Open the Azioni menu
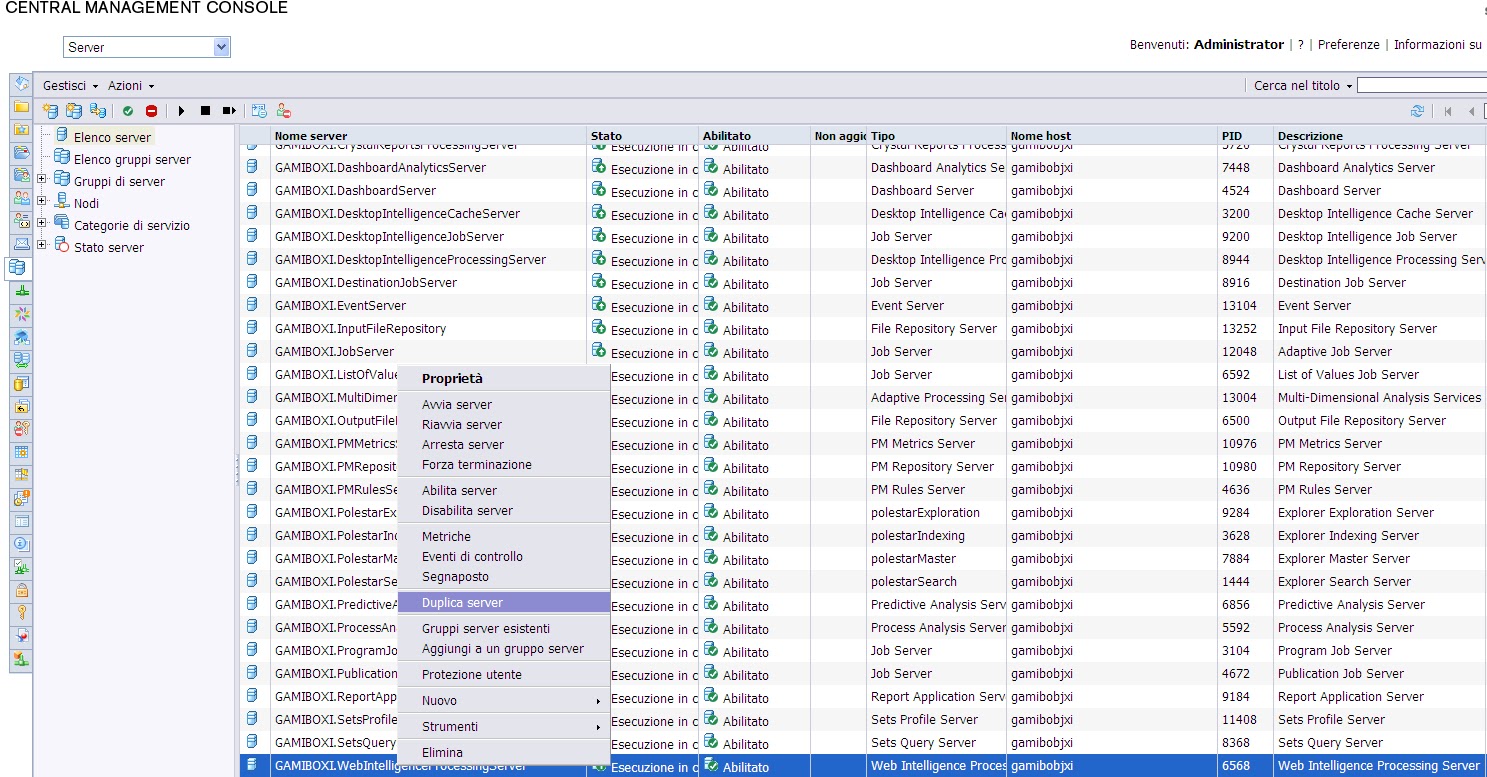This screenshot has height=777, width=1487. [x=131, y=86]
